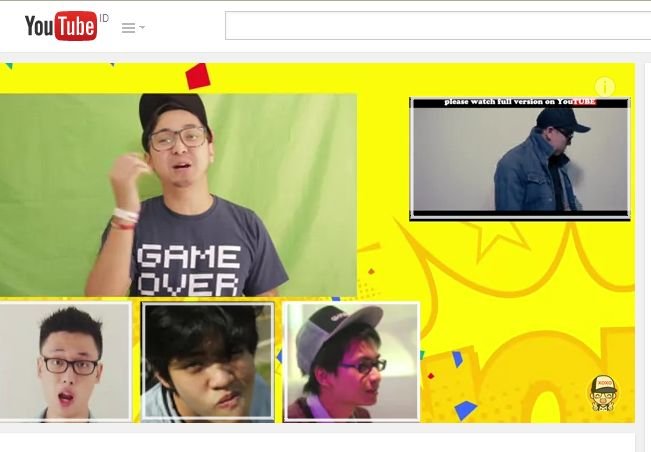Expand the small arrow beside the guide icon
The image size is (651, 452).
142,28
